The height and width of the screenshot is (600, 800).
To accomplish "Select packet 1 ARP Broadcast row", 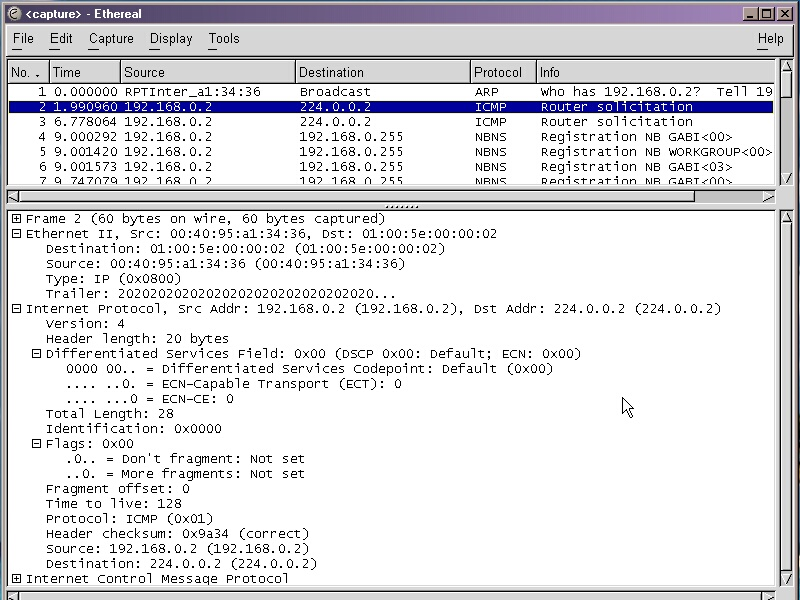I will point(391,92).
